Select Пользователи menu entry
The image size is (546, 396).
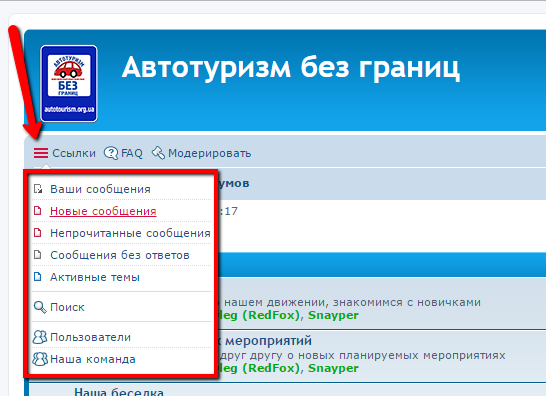click(91, 337)
